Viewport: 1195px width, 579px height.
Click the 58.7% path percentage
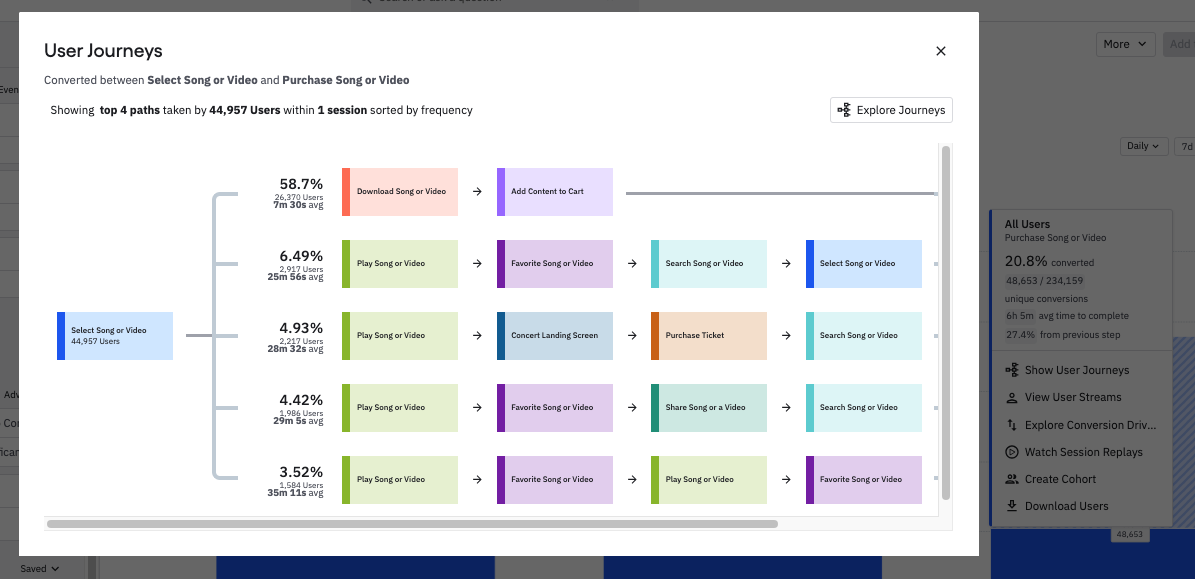point(300,184)
